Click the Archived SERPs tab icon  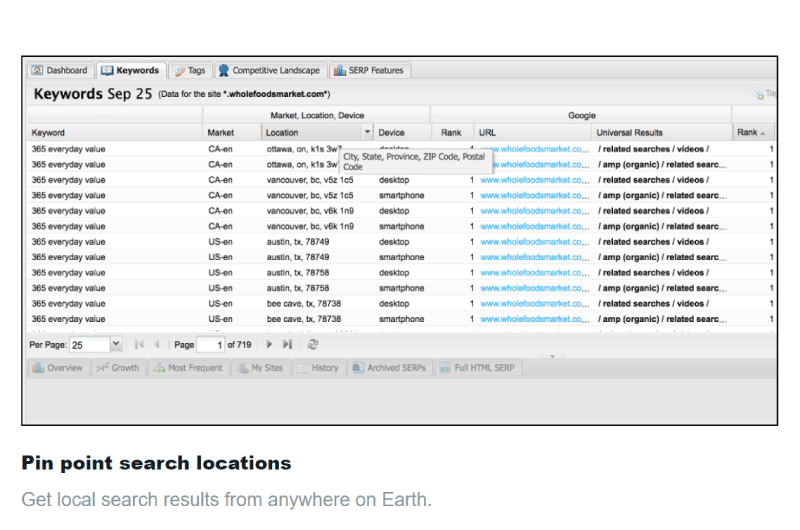358,368
